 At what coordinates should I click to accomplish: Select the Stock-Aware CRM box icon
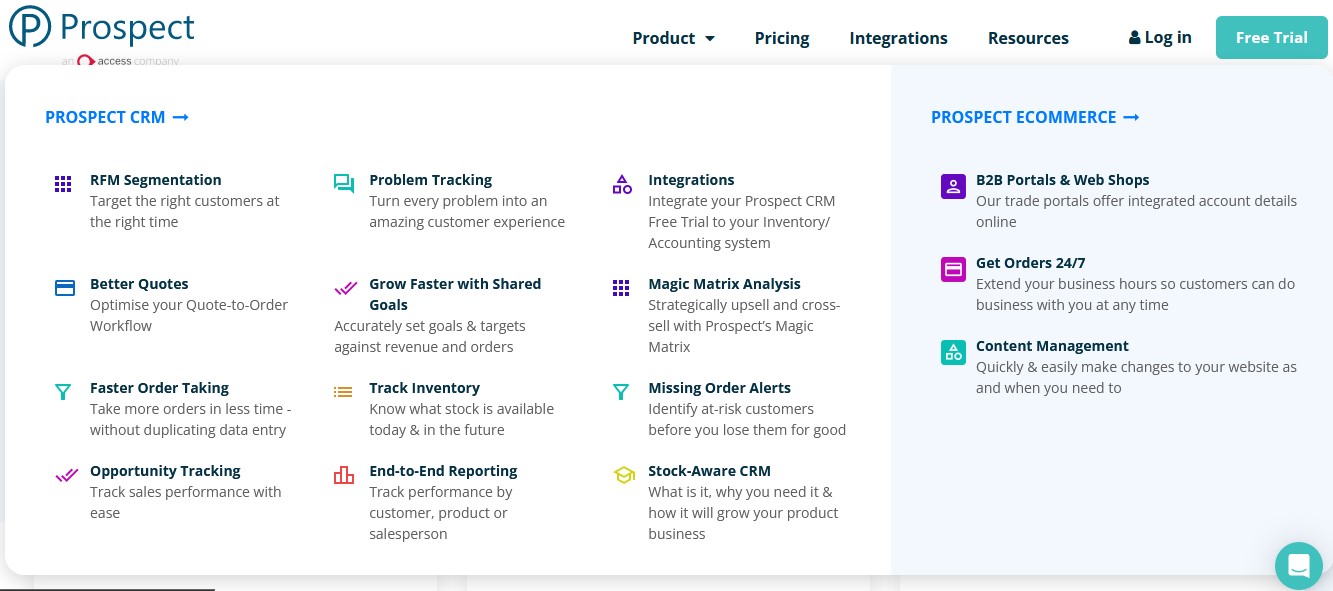[624, 475]
